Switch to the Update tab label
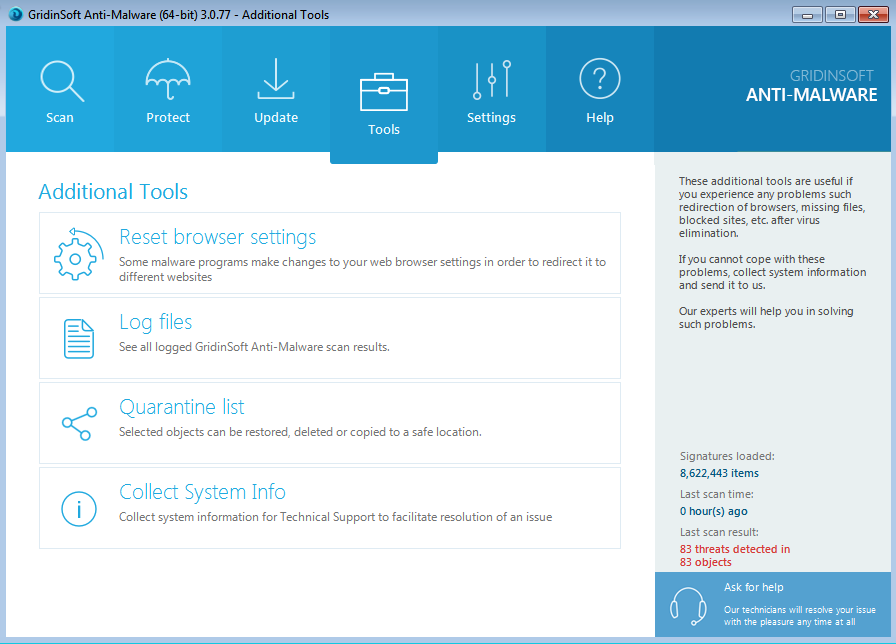Screen dimensions: 896x644 pyautogui.click(x=276, y=118)
